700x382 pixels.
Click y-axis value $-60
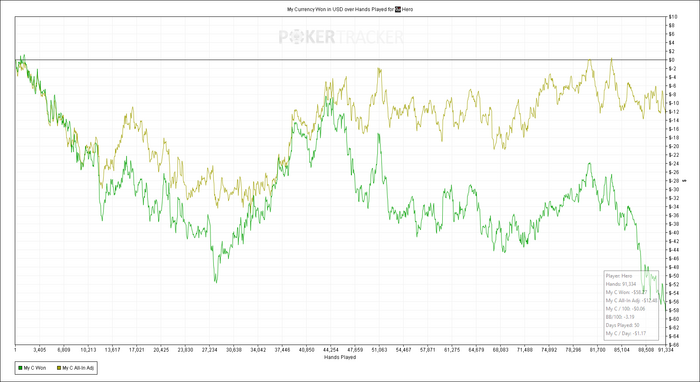click(x=674, y=319)
